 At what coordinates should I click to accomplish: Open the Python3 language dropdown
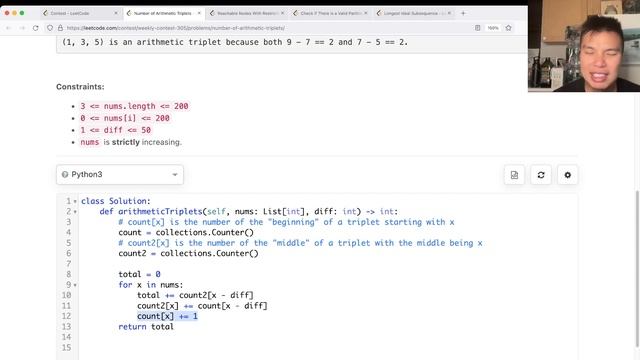(x=120, y=175)
